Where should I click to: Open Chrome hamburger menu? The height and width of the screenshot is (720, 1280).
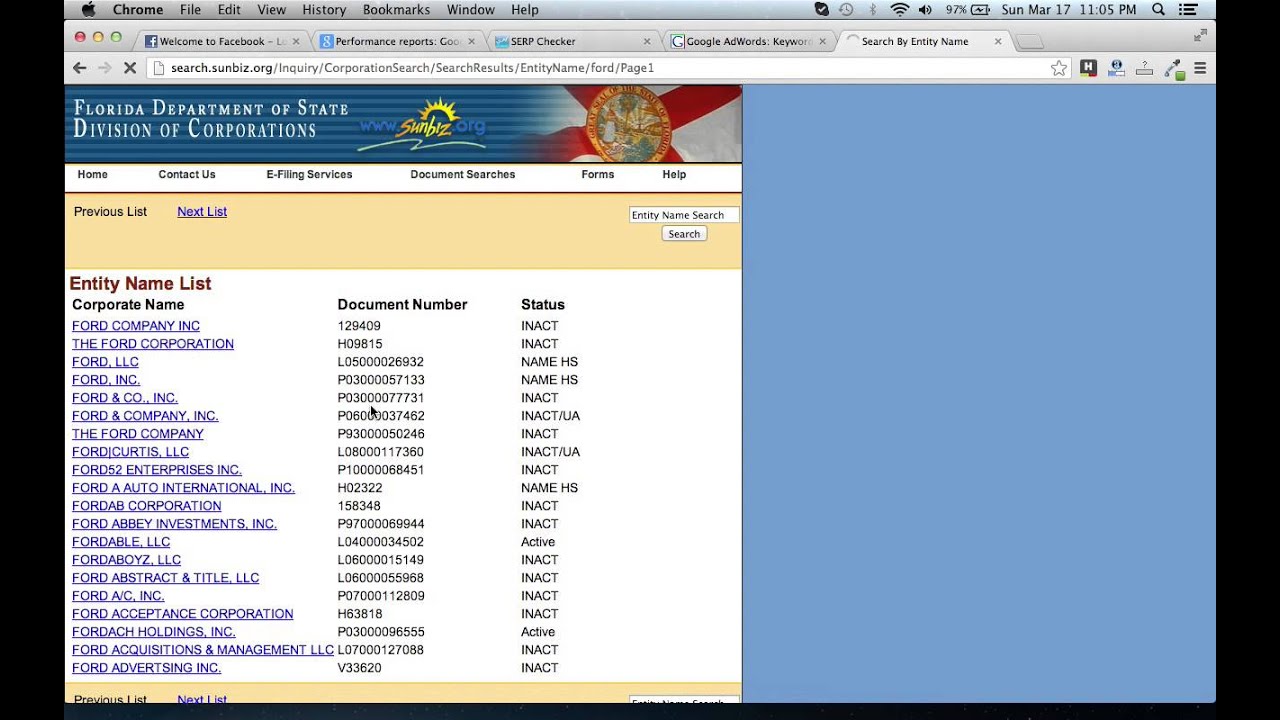click(x=1200, y=68)
